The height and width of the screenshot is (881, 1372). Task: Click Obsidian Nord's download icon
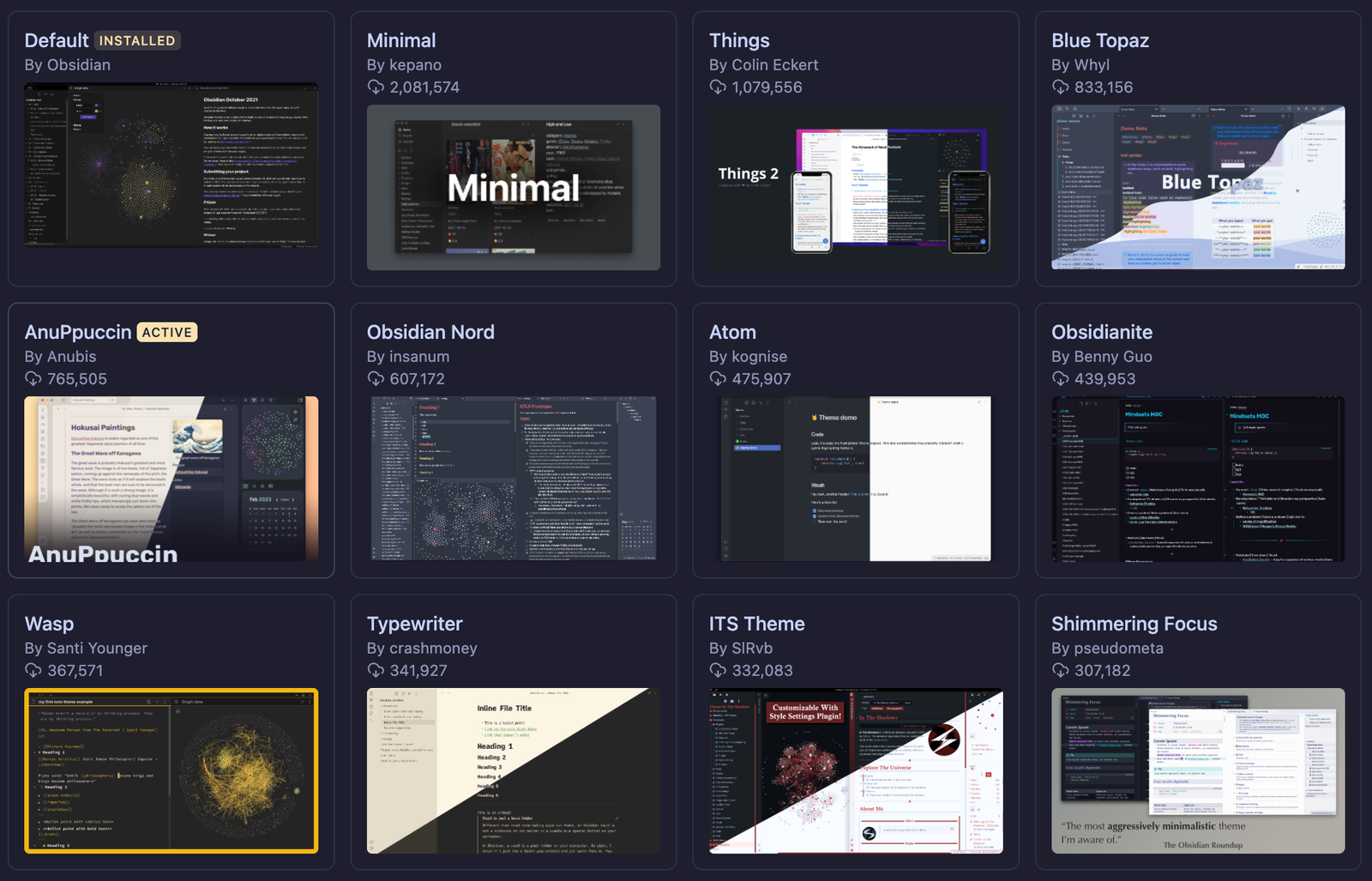click(x=376, y=379)
